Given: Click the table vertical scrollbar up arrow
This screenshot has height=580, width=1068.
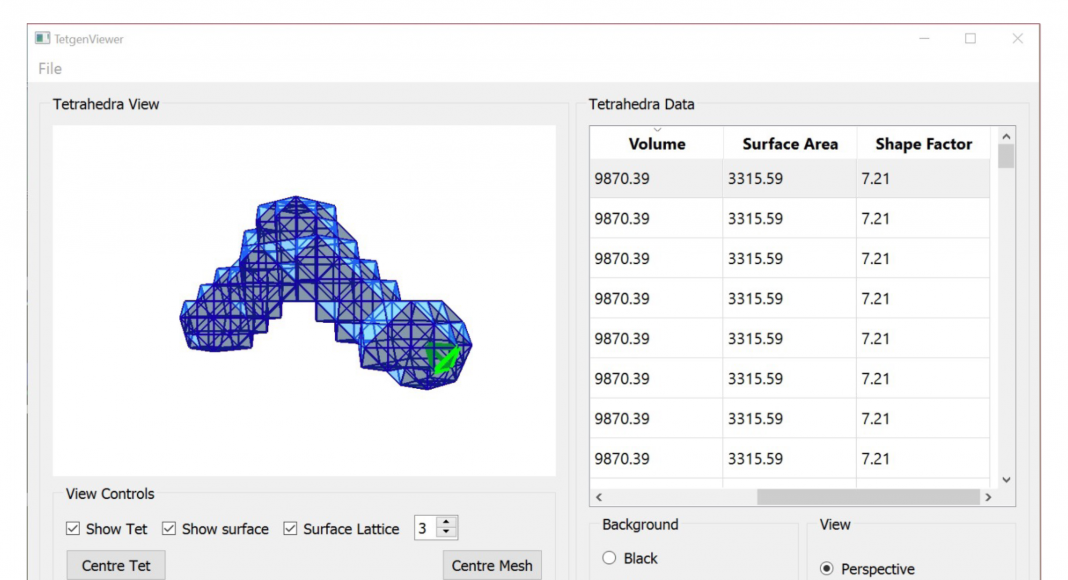Looking at the screenshot, I should coord(1006,136).
